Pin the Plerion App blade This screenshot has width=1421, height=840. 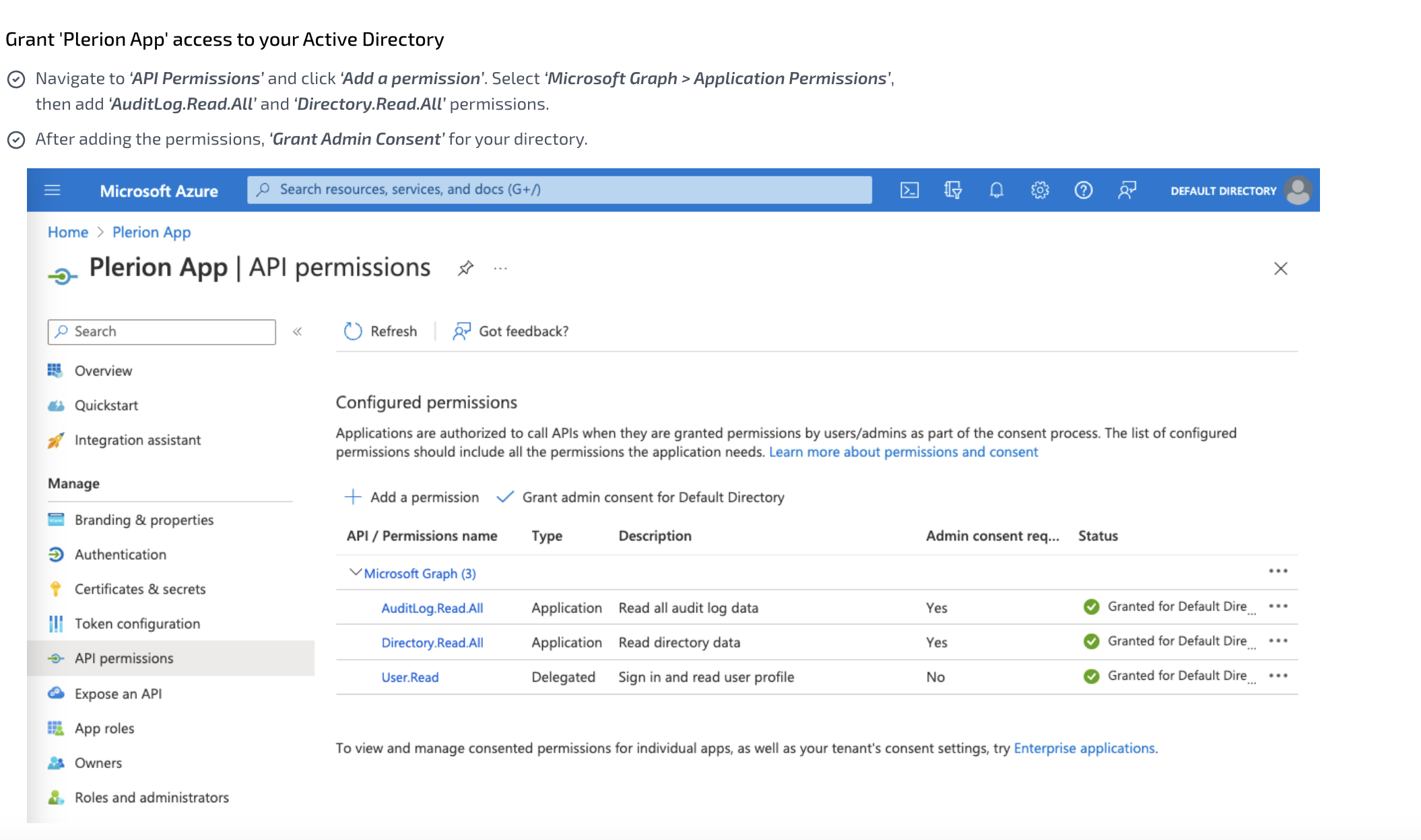coord(465,269)
